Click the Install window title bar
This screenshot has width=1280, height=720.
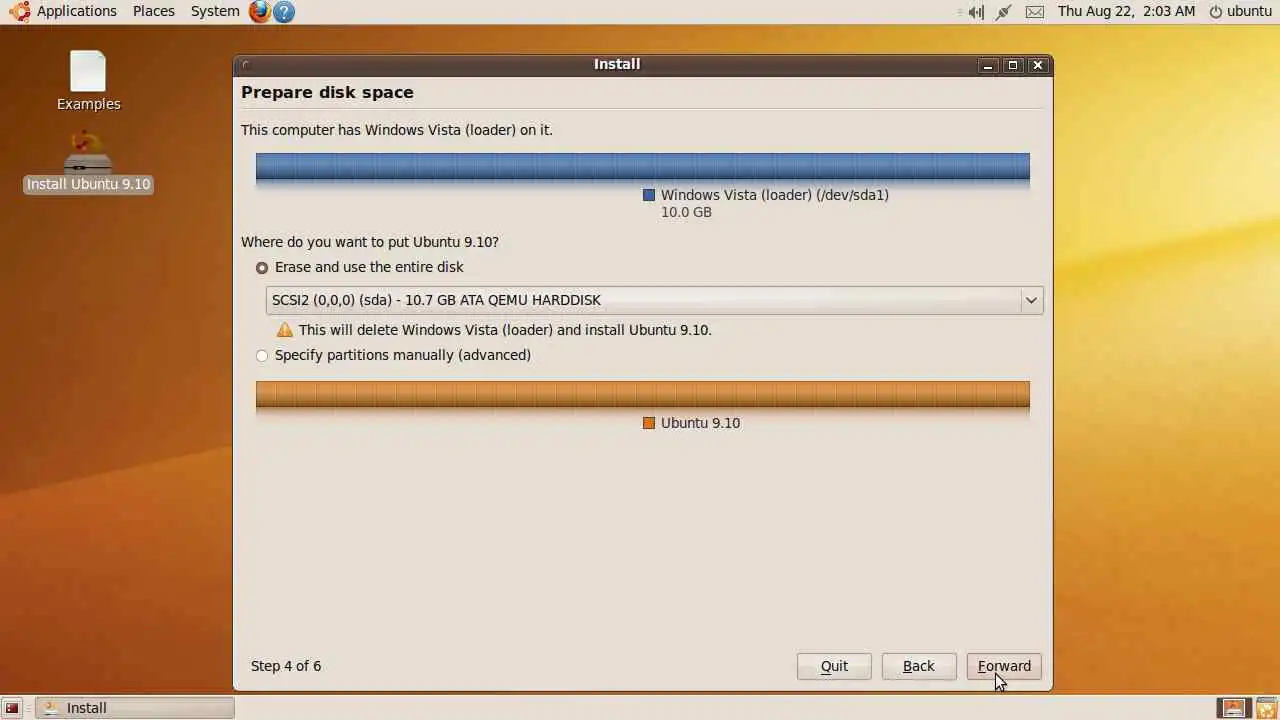(617, 64)
